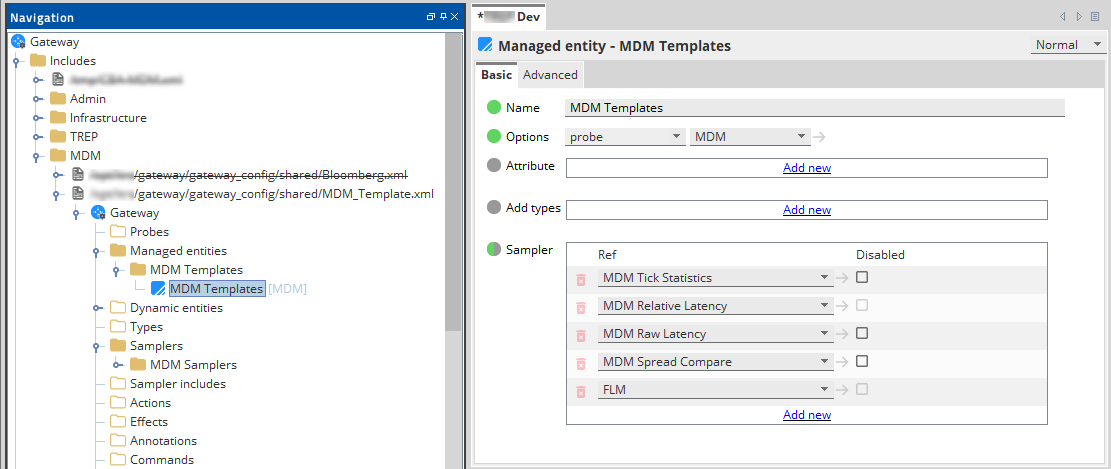Click Add new link in Attribute field
The height and width of the screenshot is (469, 1111).
pyautogui.click(x=806, y=168)
